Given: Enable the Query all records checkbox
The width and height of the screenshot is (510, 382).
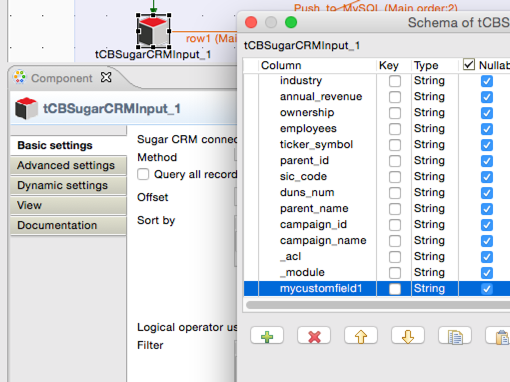Looking at the screenshot, I should point(143,174).
